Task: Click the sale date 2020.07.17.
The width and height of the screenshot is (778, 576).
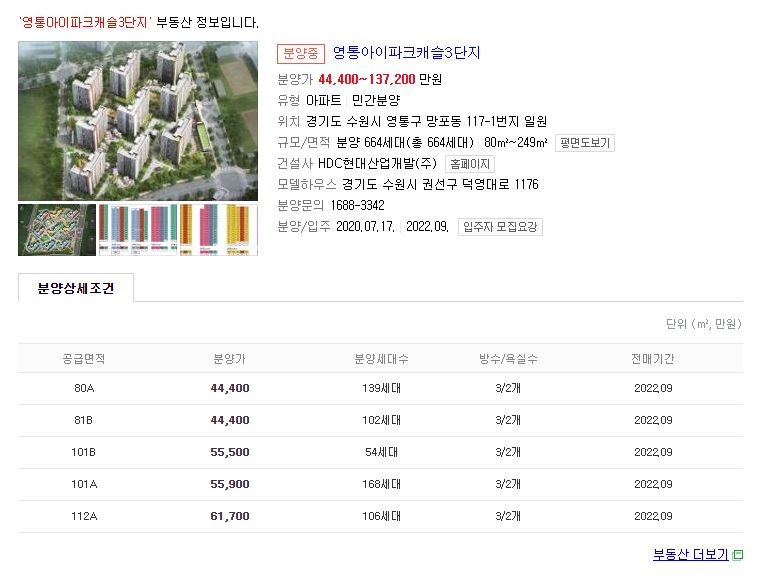Action: tap(365, 227)
